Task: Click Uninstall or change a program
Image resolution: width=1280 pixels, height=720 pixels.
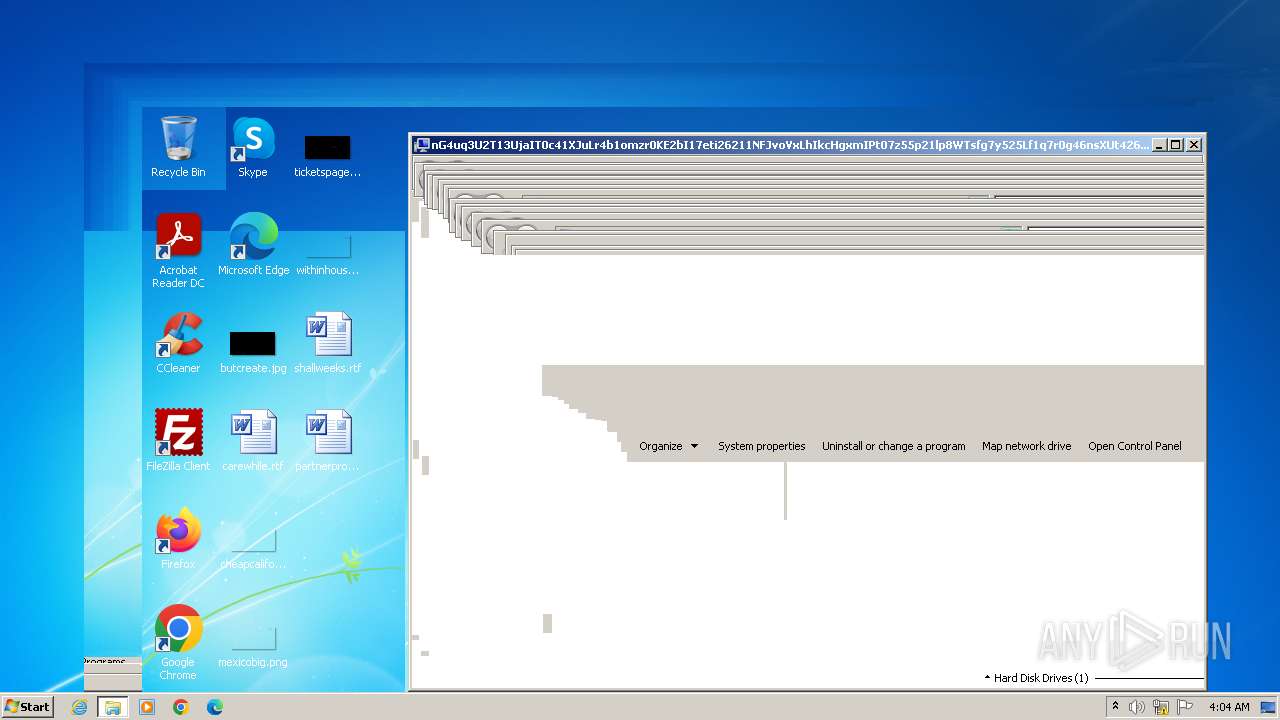Action: 893,446
